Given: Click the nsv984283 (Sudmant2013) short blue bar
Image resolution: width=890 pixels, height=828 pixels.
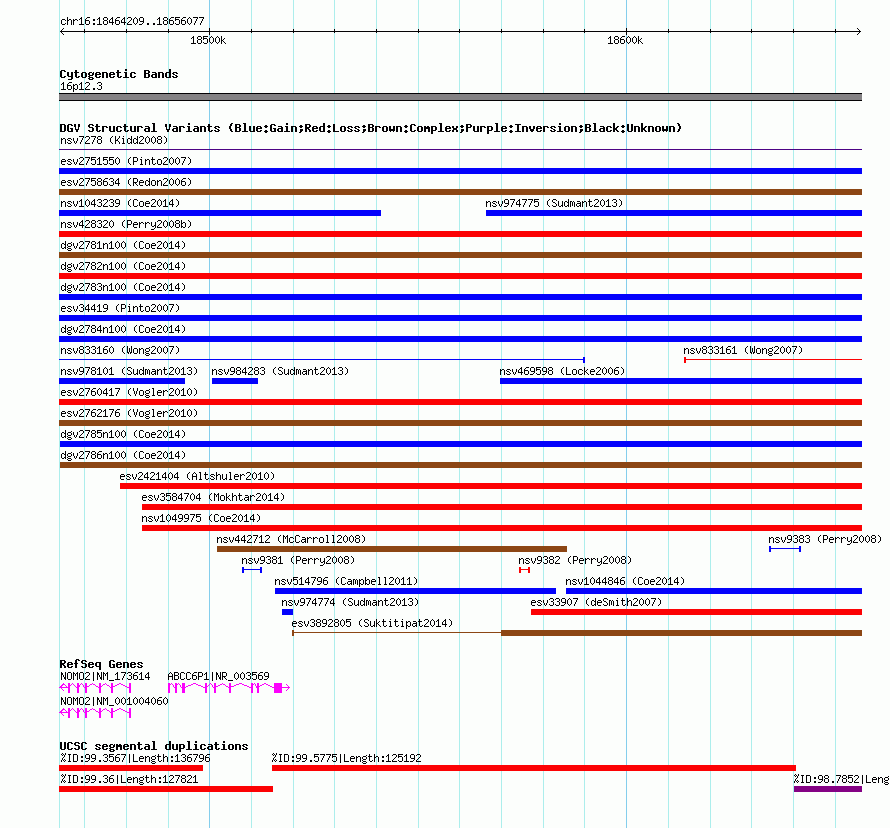Looking at the screenshot, I should point(235,381).
